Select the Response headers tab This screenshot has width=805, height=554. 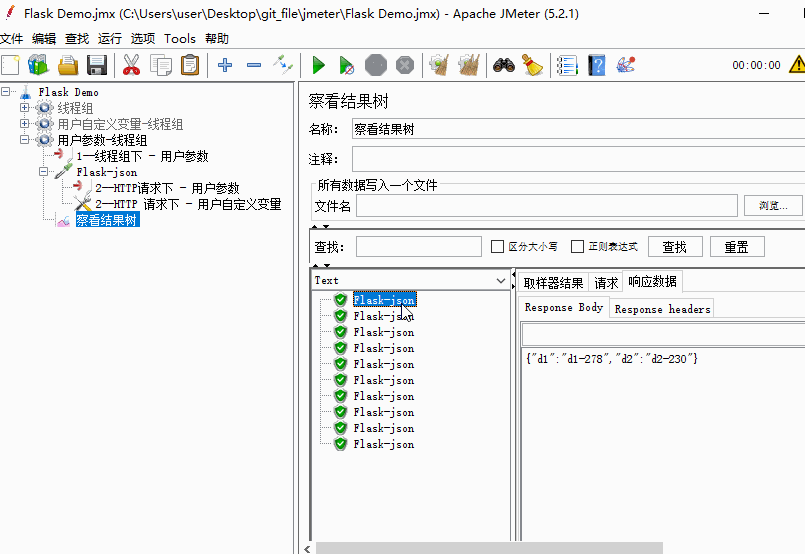[662, 309]
